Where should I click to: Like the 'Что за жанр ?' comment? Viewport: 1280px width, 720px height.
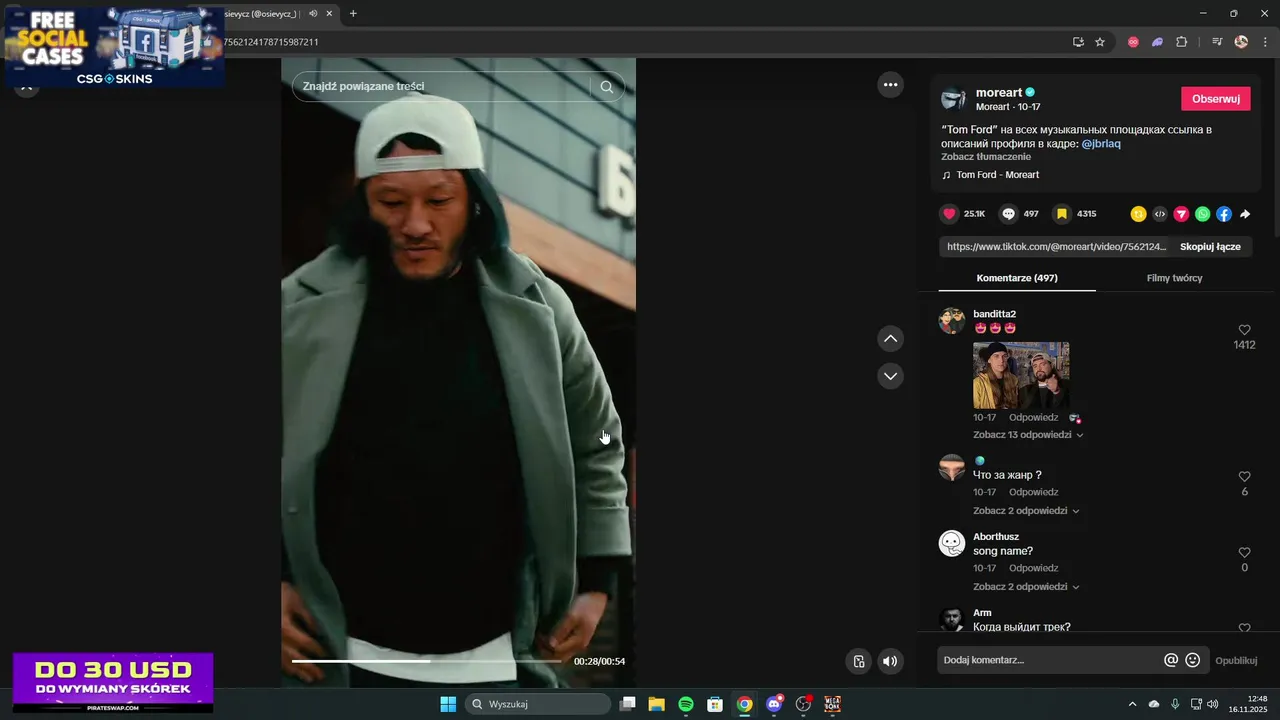click(1245, 477)
